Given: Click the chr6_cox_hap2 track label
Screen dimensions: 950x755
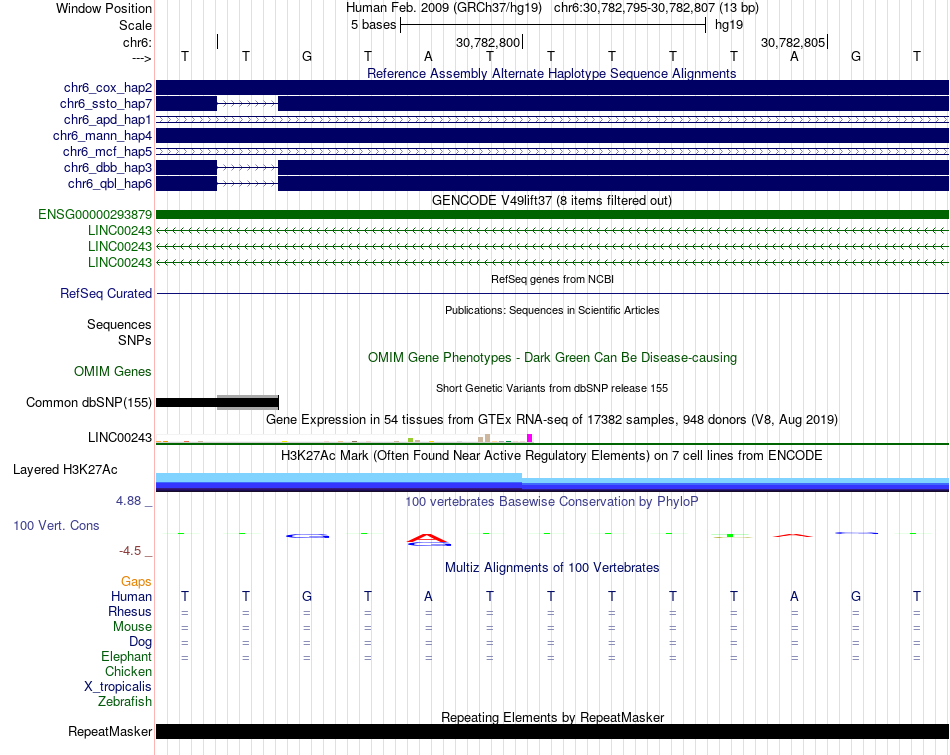Looking at the screenshot, I should tap(108, 88).
